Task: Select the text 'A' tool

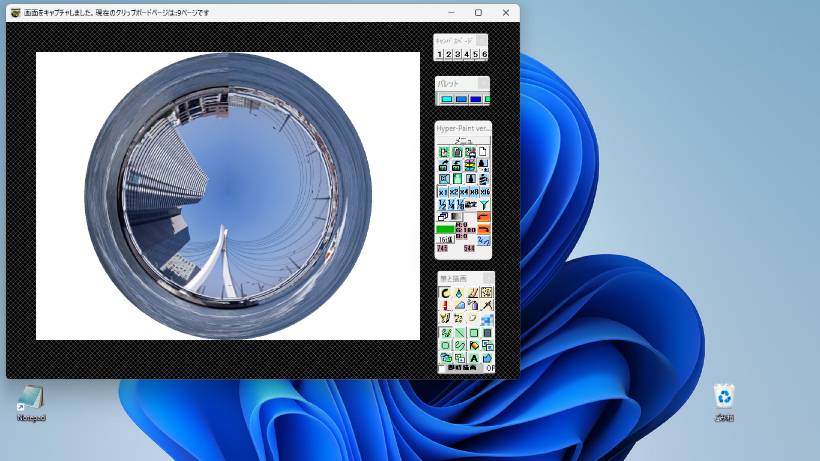Action: tap(473, 357)
